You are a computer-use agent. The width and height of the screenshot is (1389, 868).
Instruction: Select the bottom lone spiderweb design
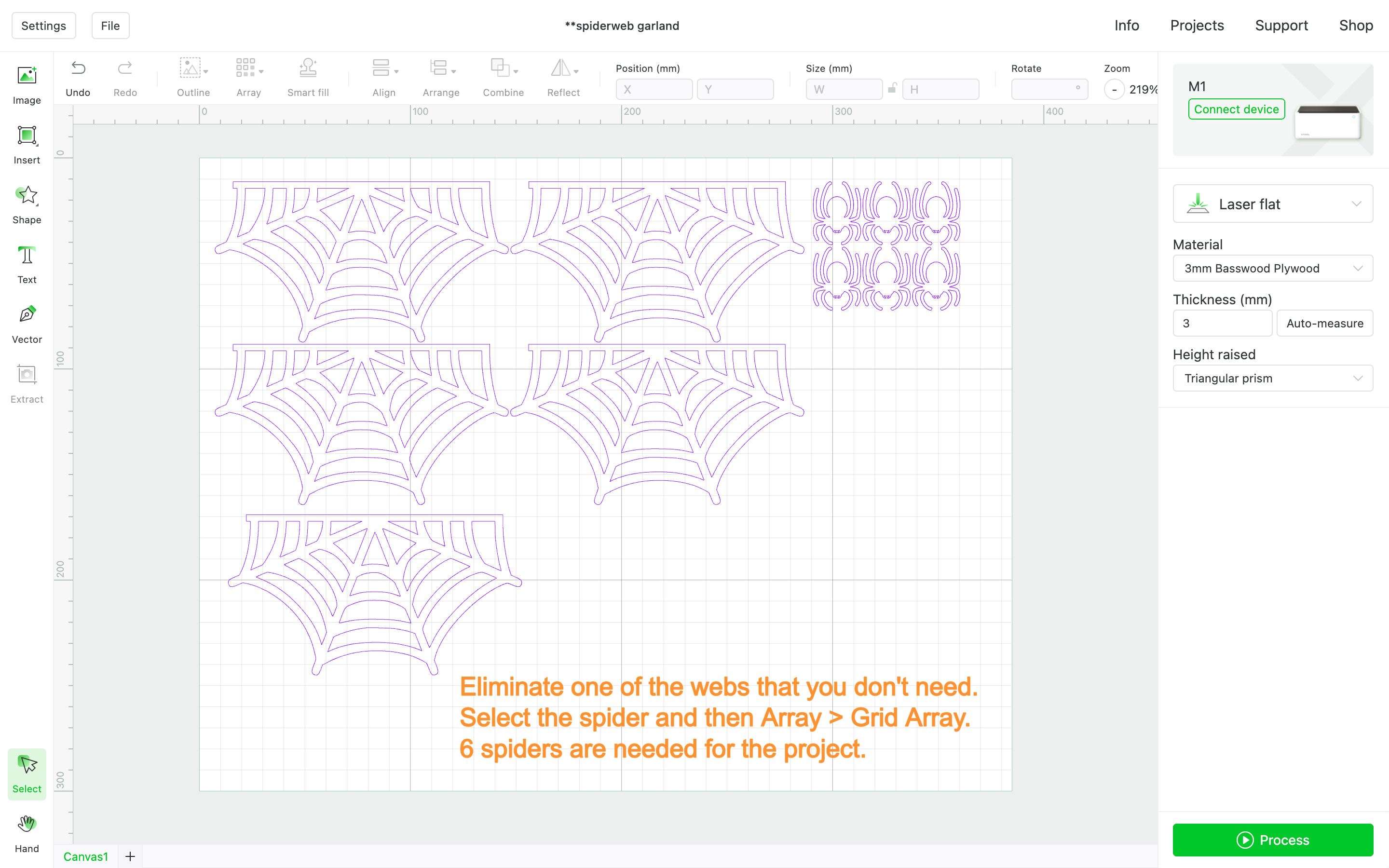(x=375, y=595)
